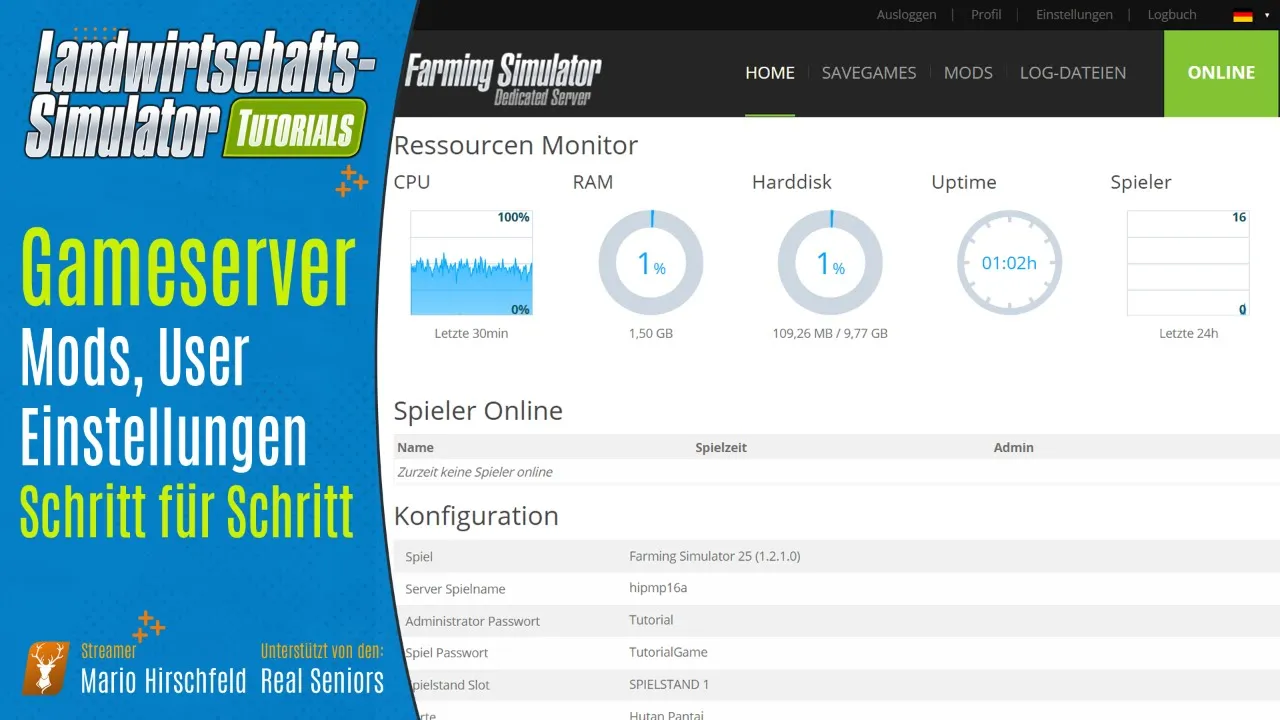Click the Ressourcen Monitor heading
1280x720 pixels.
click(x=516, y=145)
